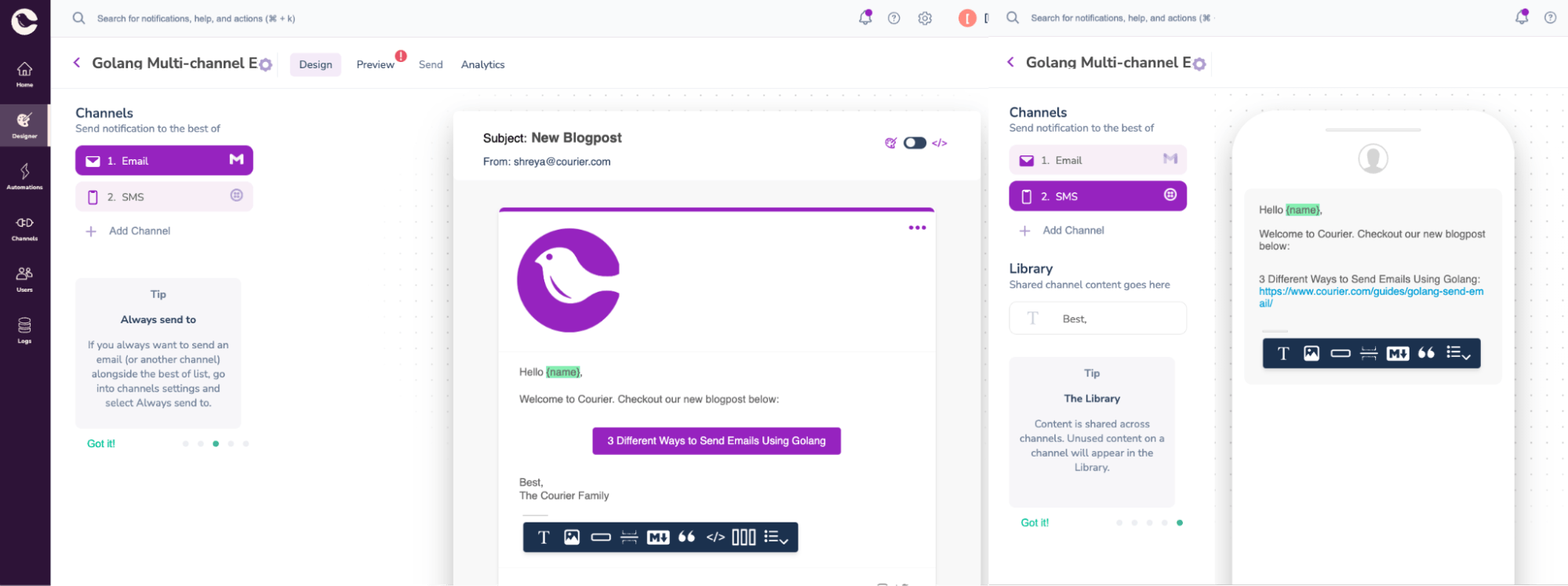This screenshot has width=1568, height=586.
Task: Insert a columns block from the email toolbar
Action: (743, 537)
